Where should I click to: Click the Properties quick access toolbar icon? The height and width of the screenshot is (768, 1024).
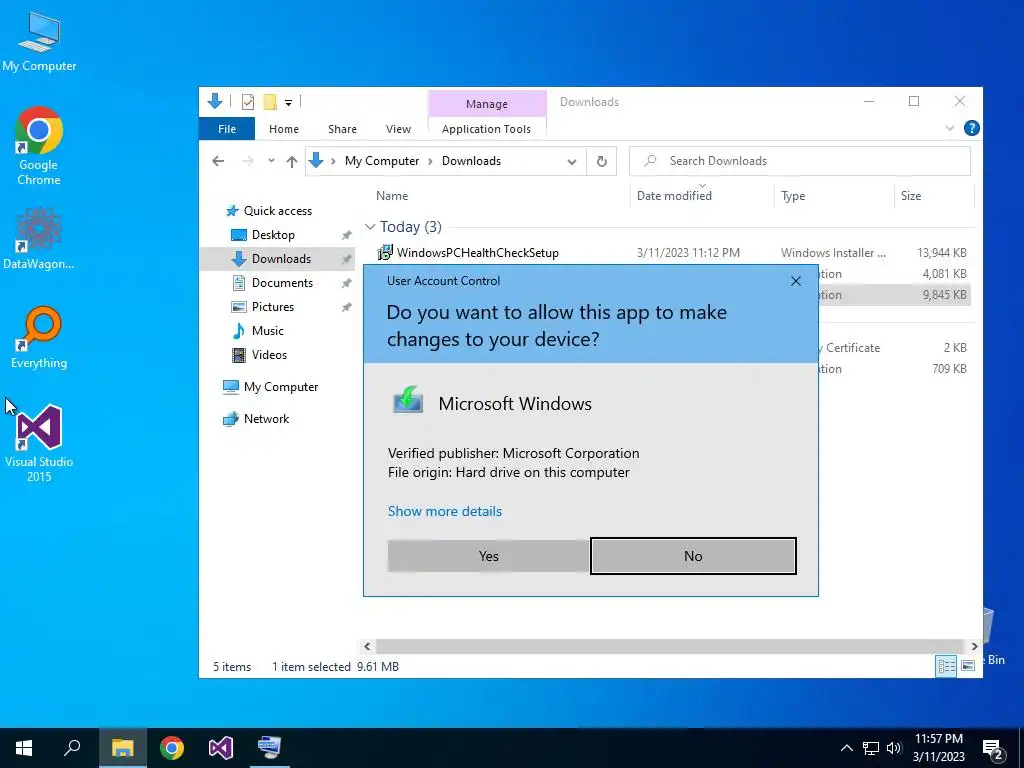pos(248,102)
